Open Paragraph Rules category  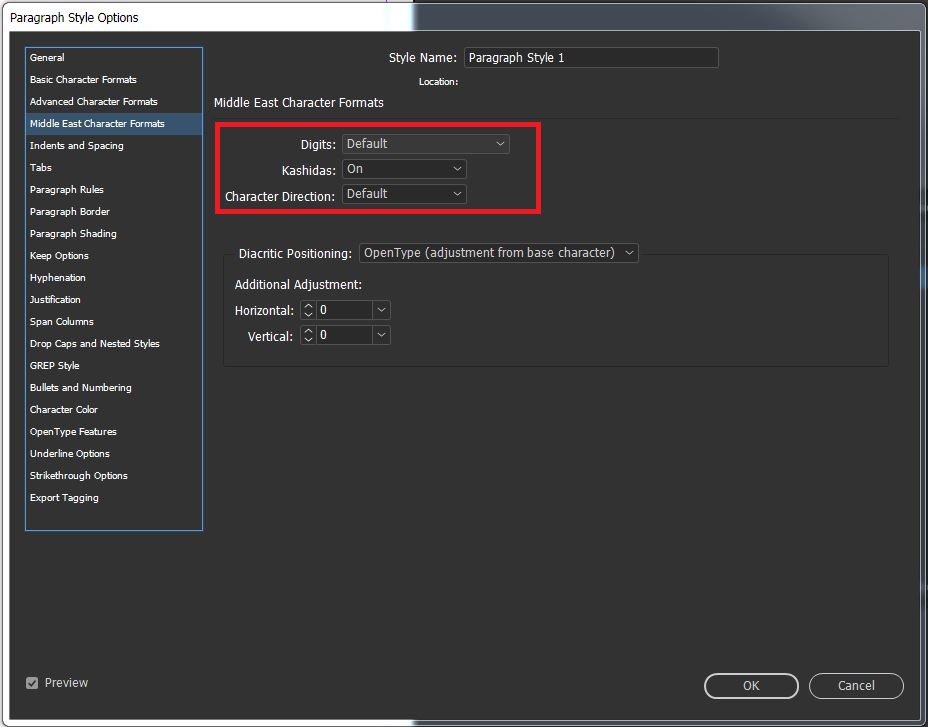coord(114,189)
